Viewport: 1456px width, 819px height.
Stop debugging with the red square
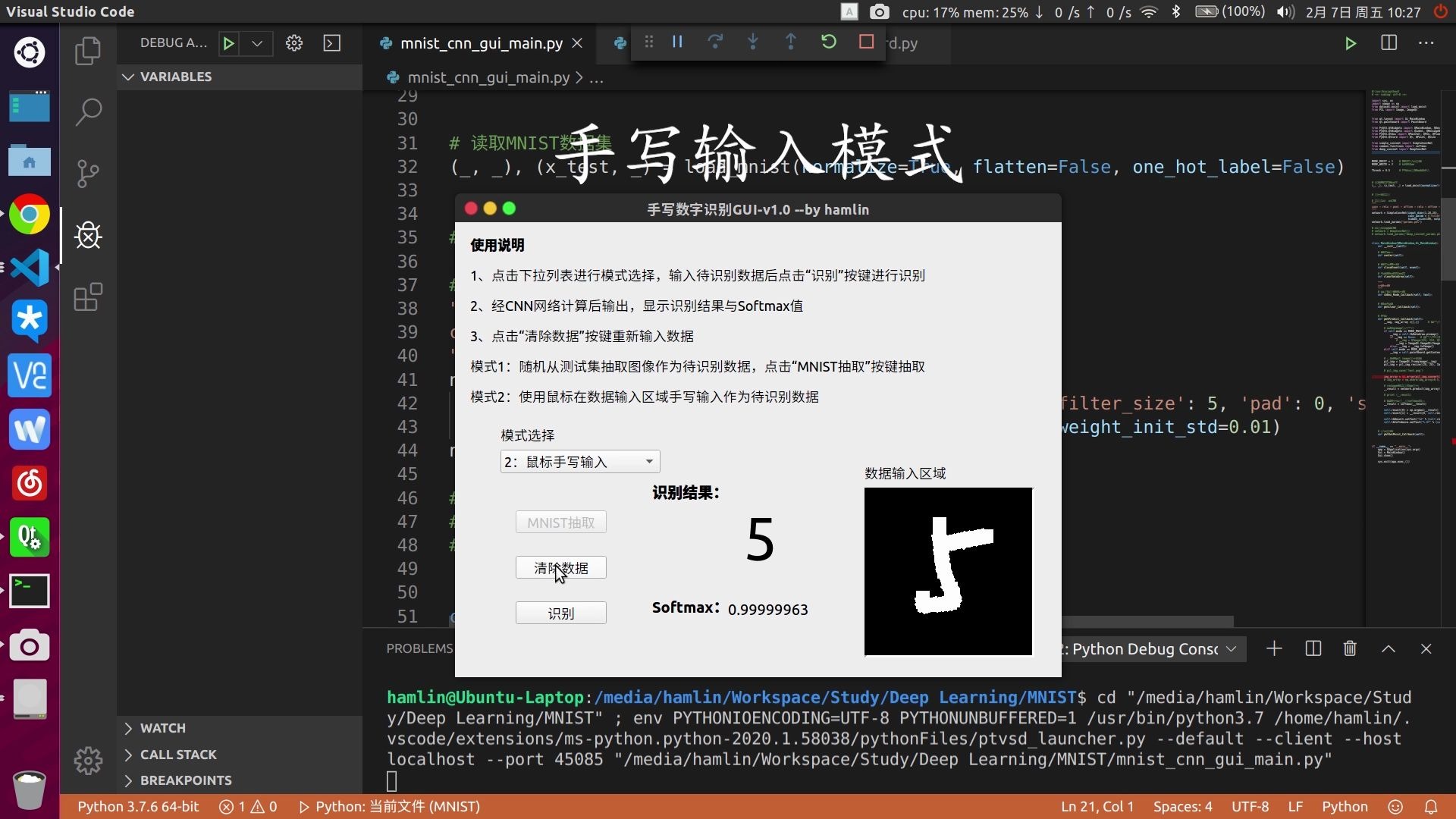click(x=866, y=42)
